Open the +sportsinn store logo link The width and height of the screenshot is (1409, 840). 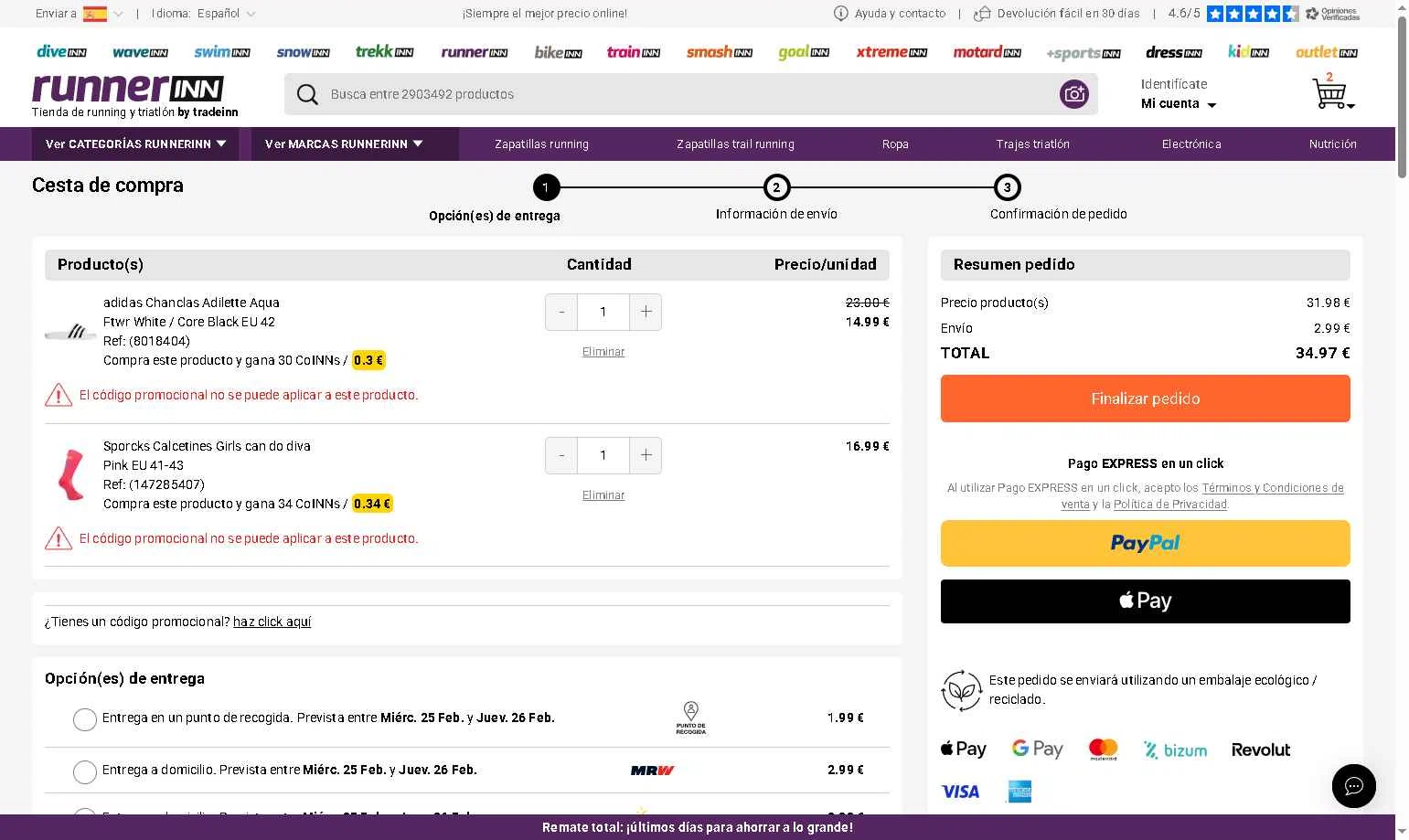1083,53
